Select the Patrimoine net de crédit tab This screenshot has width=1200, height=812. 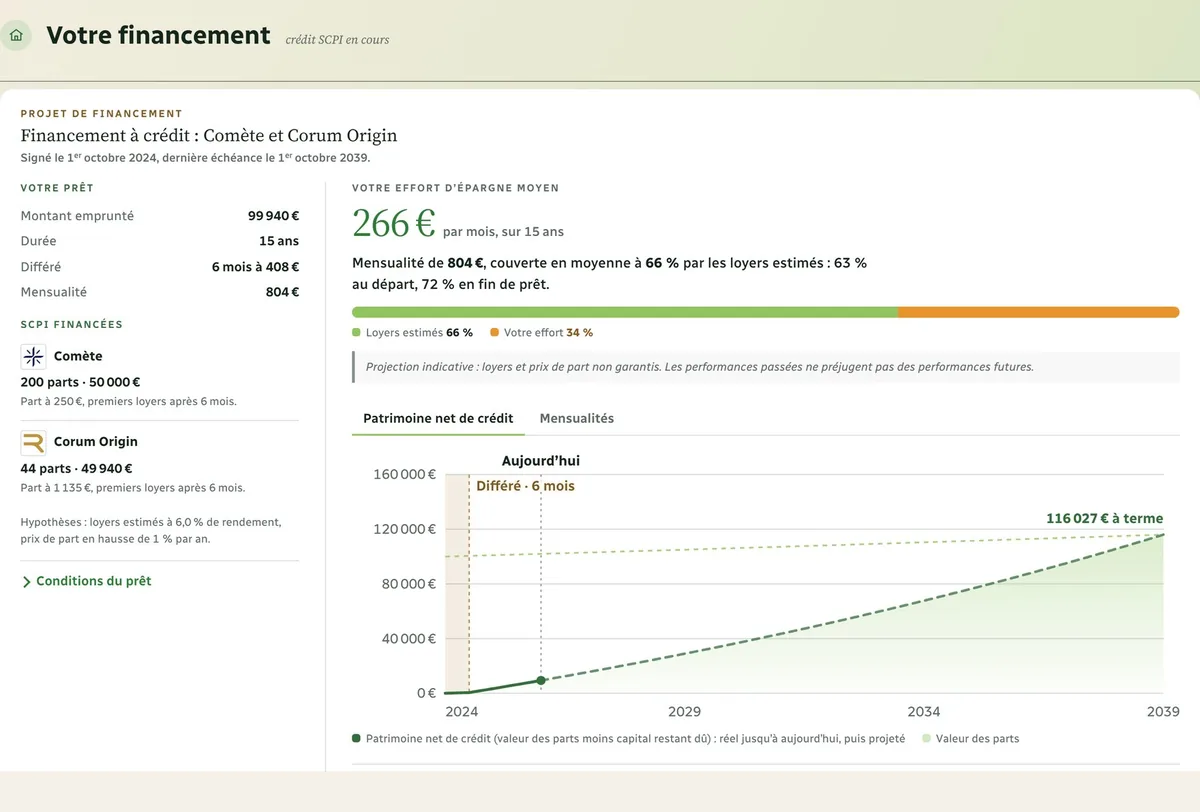pos(438,418)
